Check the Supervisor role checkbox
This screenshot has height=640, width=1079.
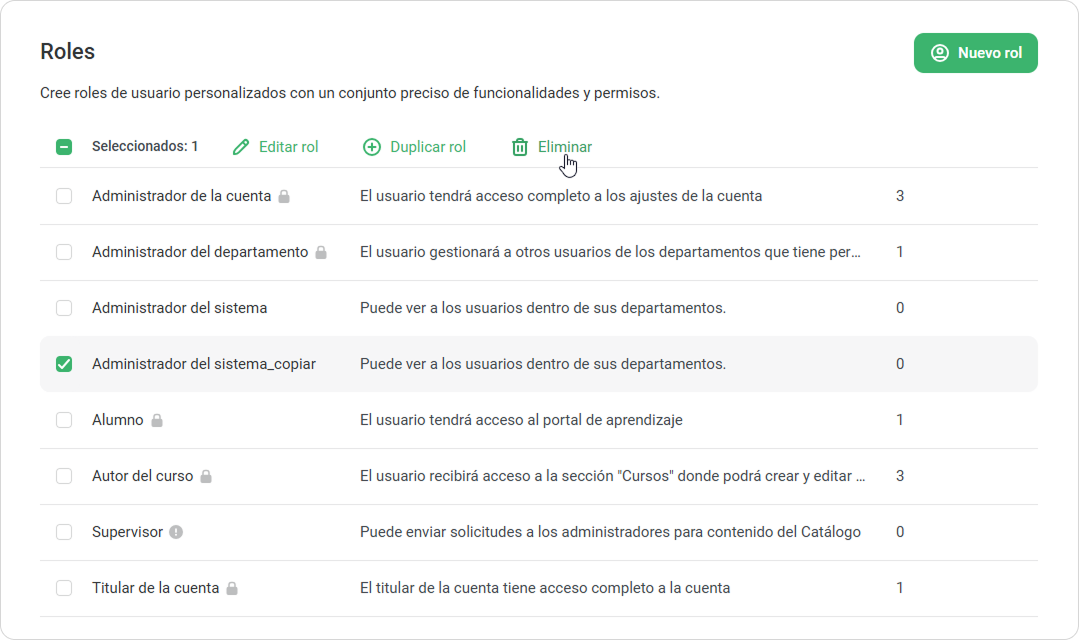pyautogui.click(x=64, y=532)
